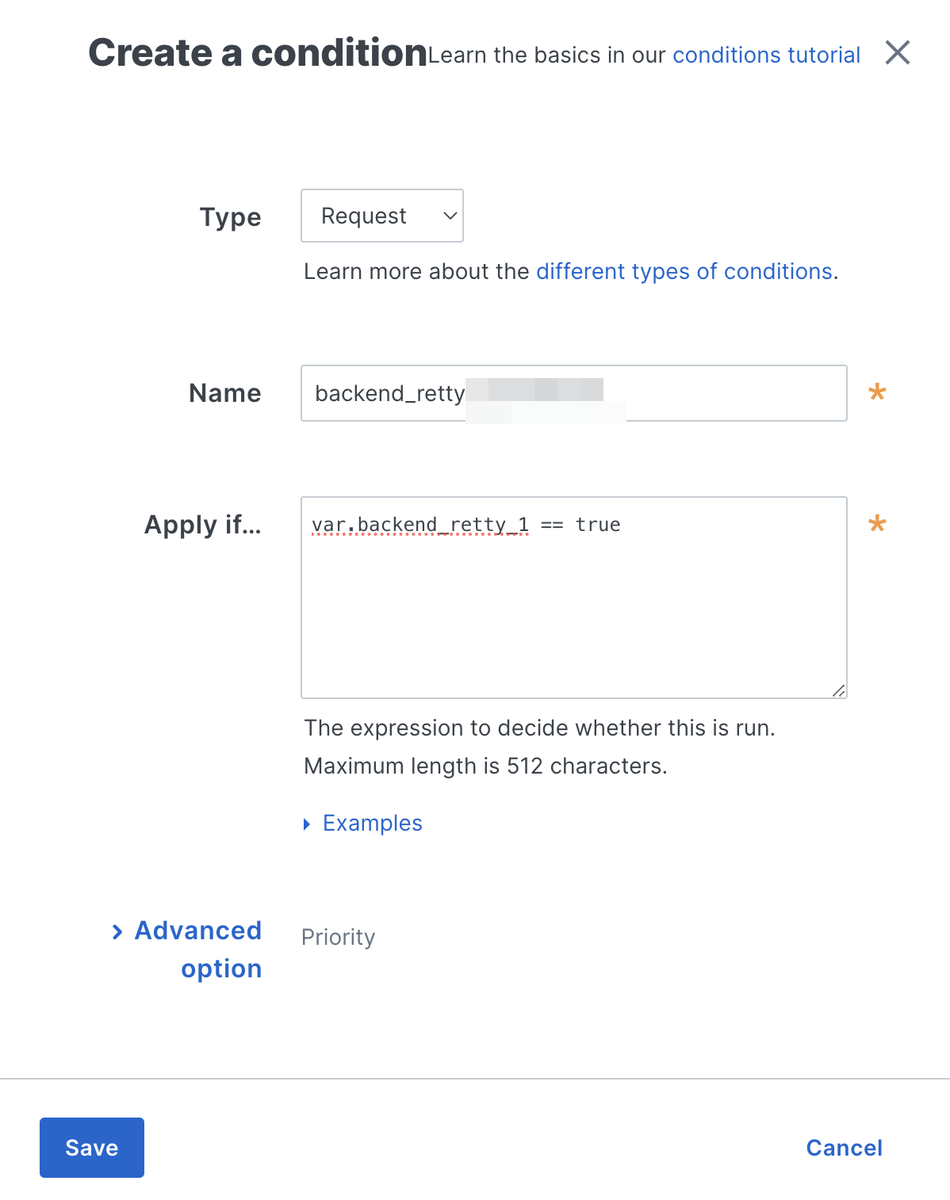Image resolution: width=950 pixels, height=1200 pixels.
Task: Expand the Advanced option chevron arrow
Action: pyautogui.click(x=117, y=931)
